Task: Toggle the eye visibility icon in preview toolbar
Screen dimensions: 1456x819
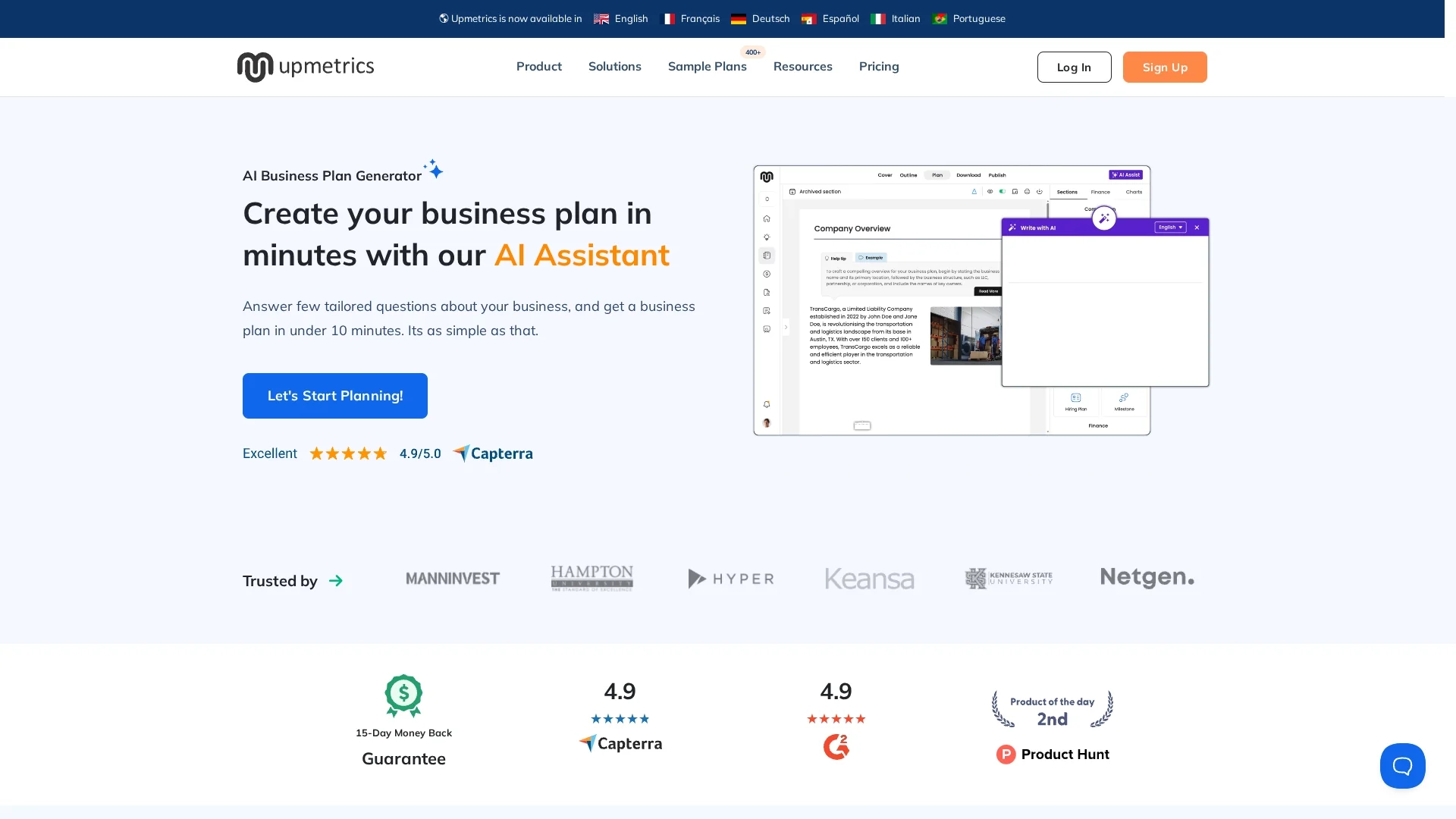Action: coord(990,192)
